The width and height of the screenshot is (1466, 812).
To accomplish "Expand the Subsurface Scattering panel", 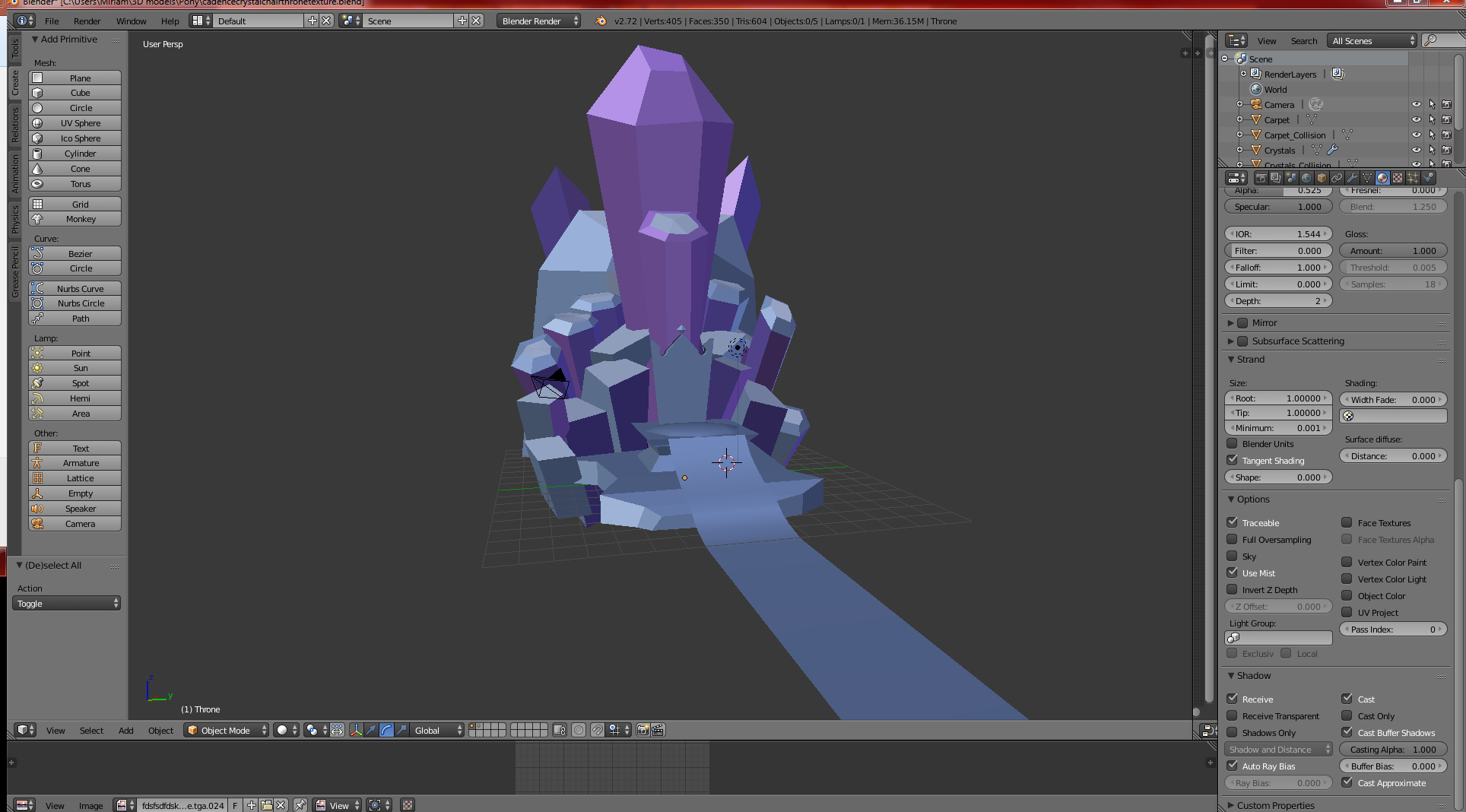I will 1230,341.
